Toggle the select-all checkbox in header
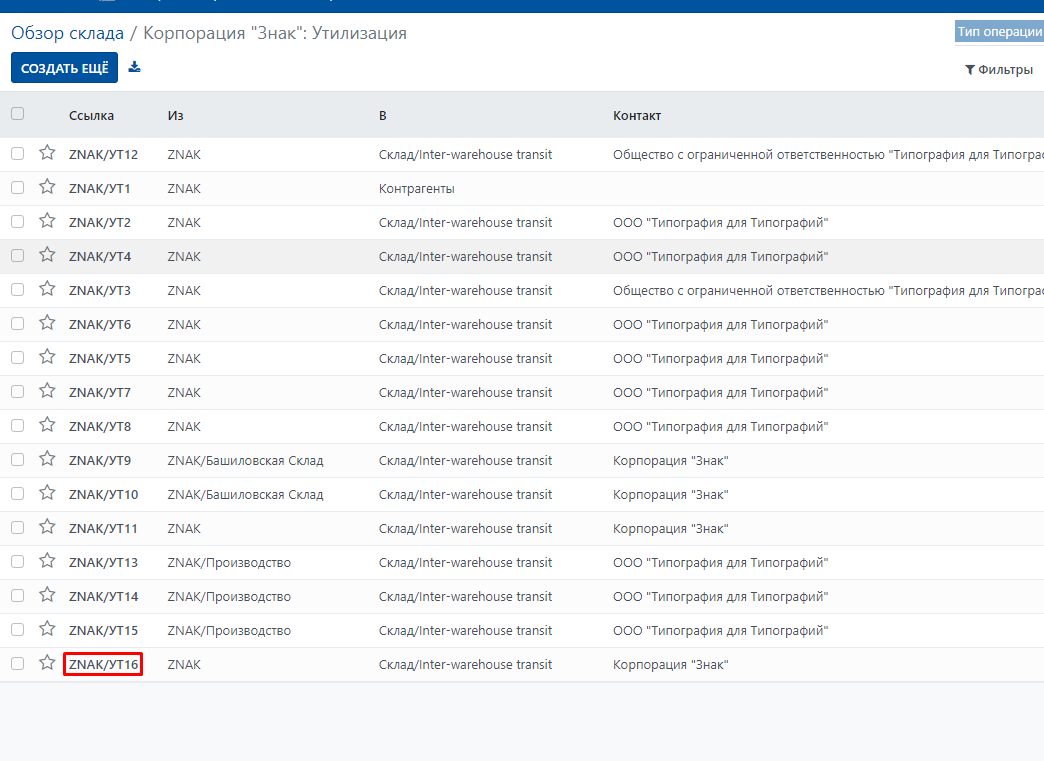 click(17, 114)
